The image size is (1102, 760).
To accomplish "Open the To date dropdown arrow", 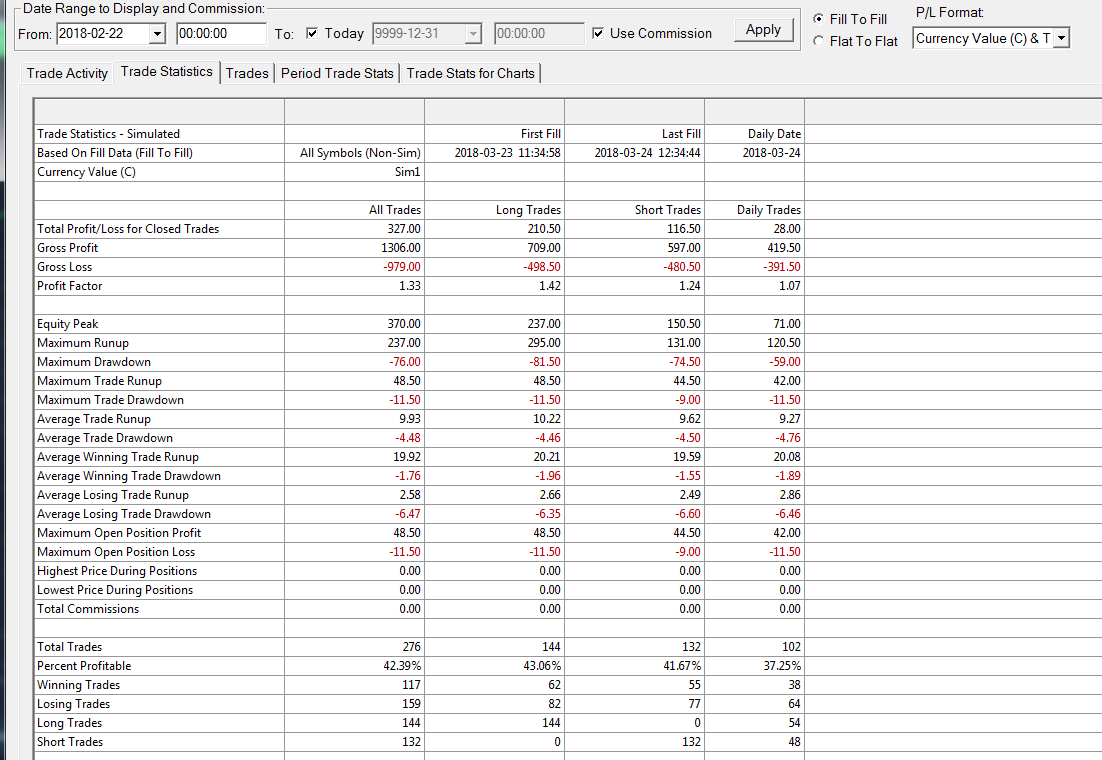I will [473, 34].
